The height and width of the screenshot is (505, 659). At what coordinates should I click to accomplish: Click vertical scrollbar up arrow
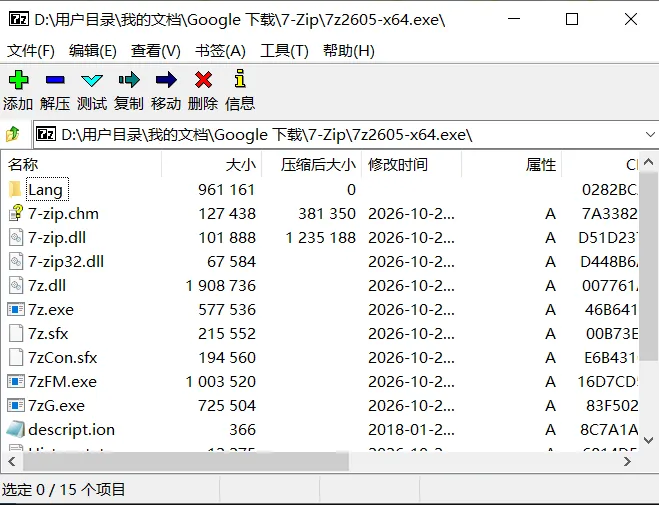[648, 162]
